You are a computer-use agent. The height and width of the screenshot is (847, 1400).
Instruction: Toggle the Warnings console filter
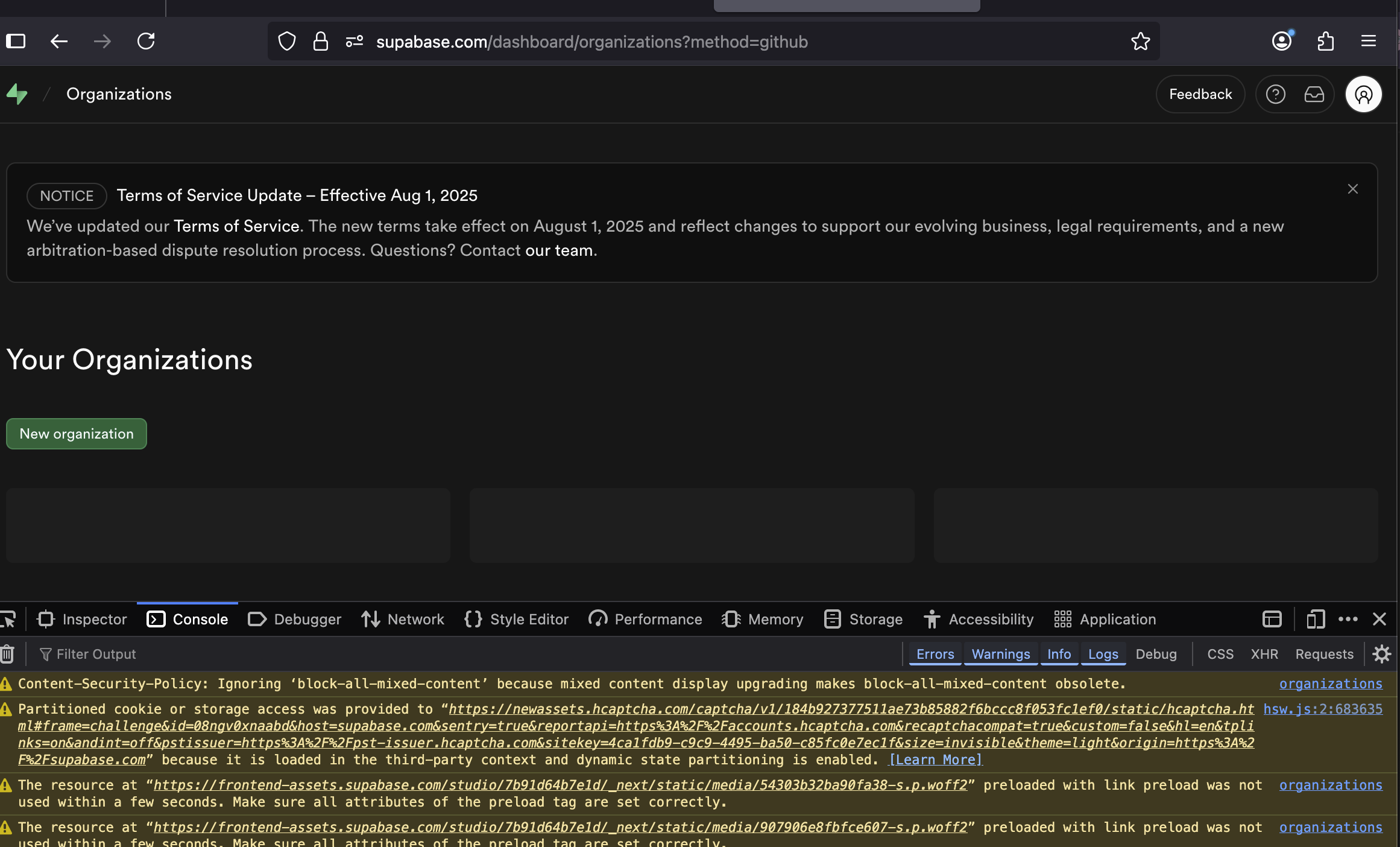(x=1001, y=654)
